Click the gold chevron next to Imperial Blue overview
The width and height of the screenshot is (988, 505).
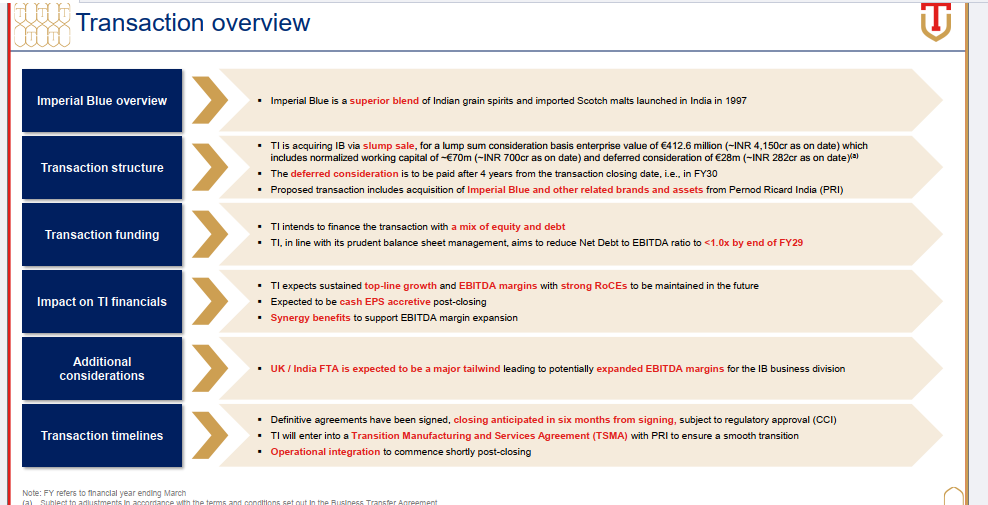click(208, 101)
